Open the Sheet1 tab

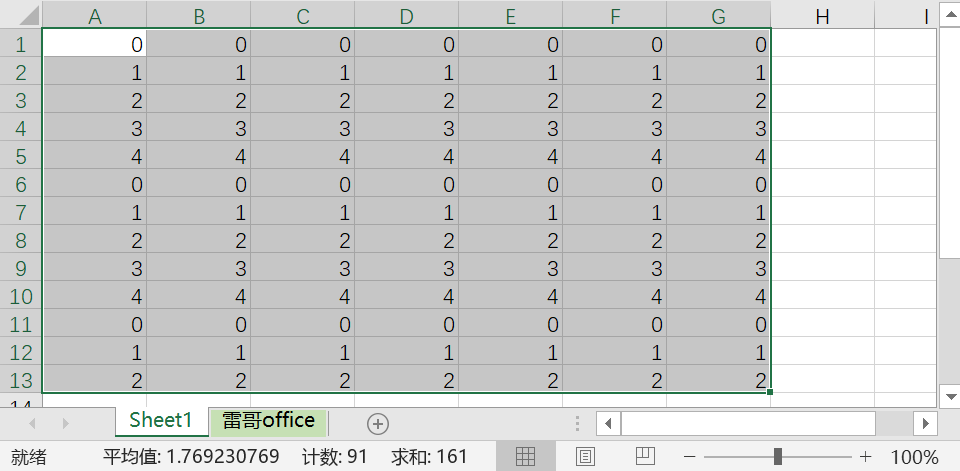pos(162,421)
